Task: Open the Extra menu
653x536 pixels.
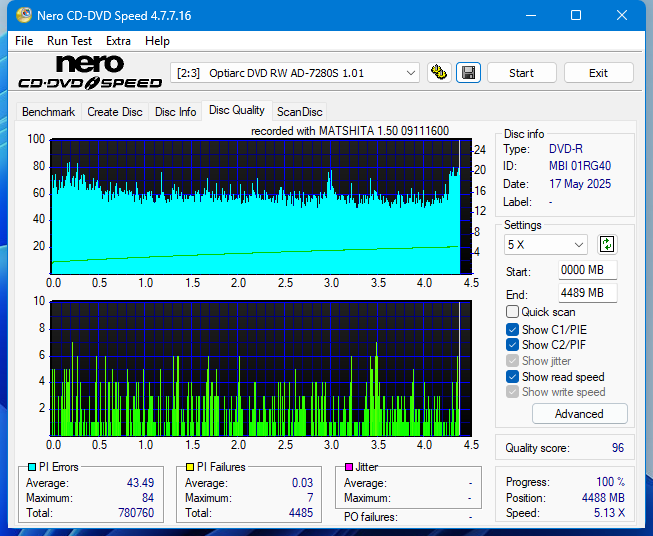Action: pos(118,41)
